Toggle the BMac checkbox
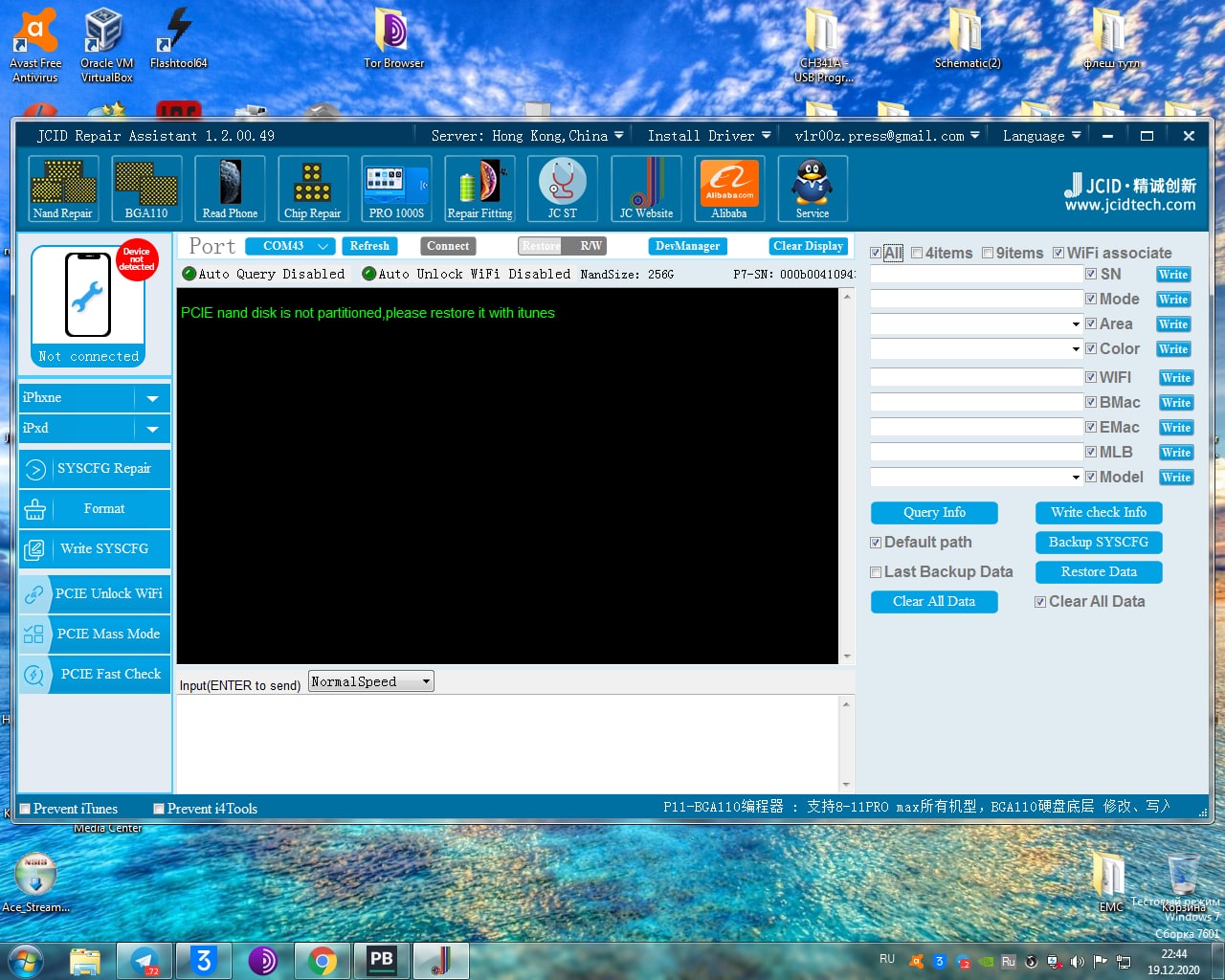 coord(1091,403)
